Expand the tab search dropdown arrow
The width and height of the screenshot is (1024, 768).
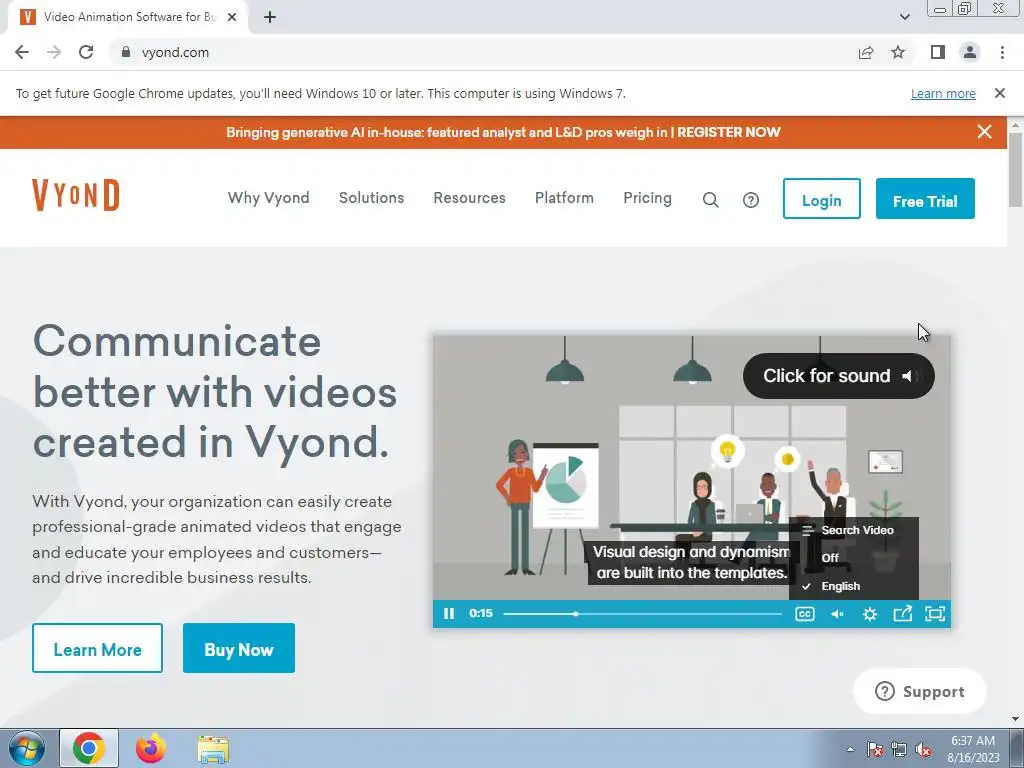pos(904,17)
